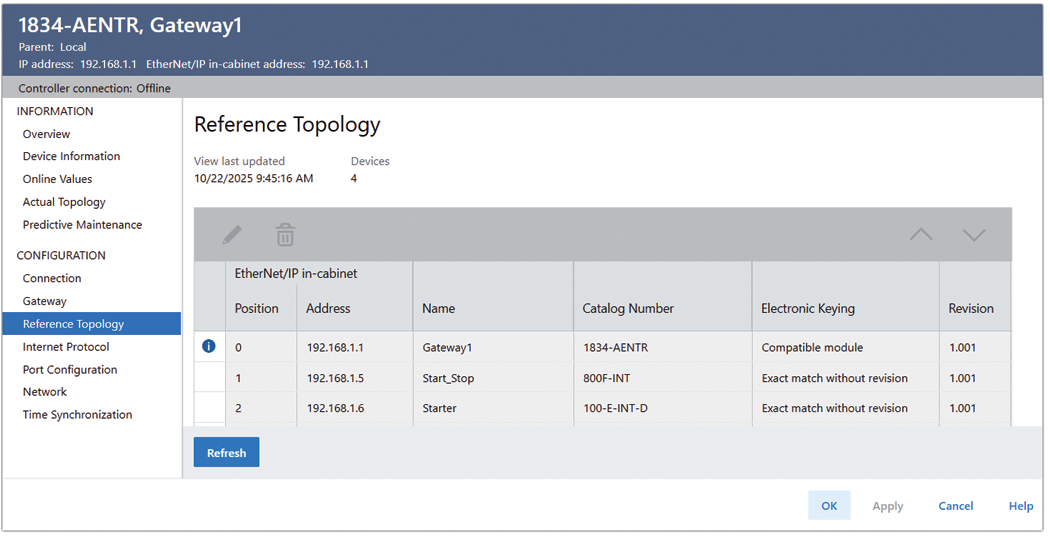Select Reference Topology in sidebar
The height and width of the screenshot is (537, 1050).
pos(92,323)
